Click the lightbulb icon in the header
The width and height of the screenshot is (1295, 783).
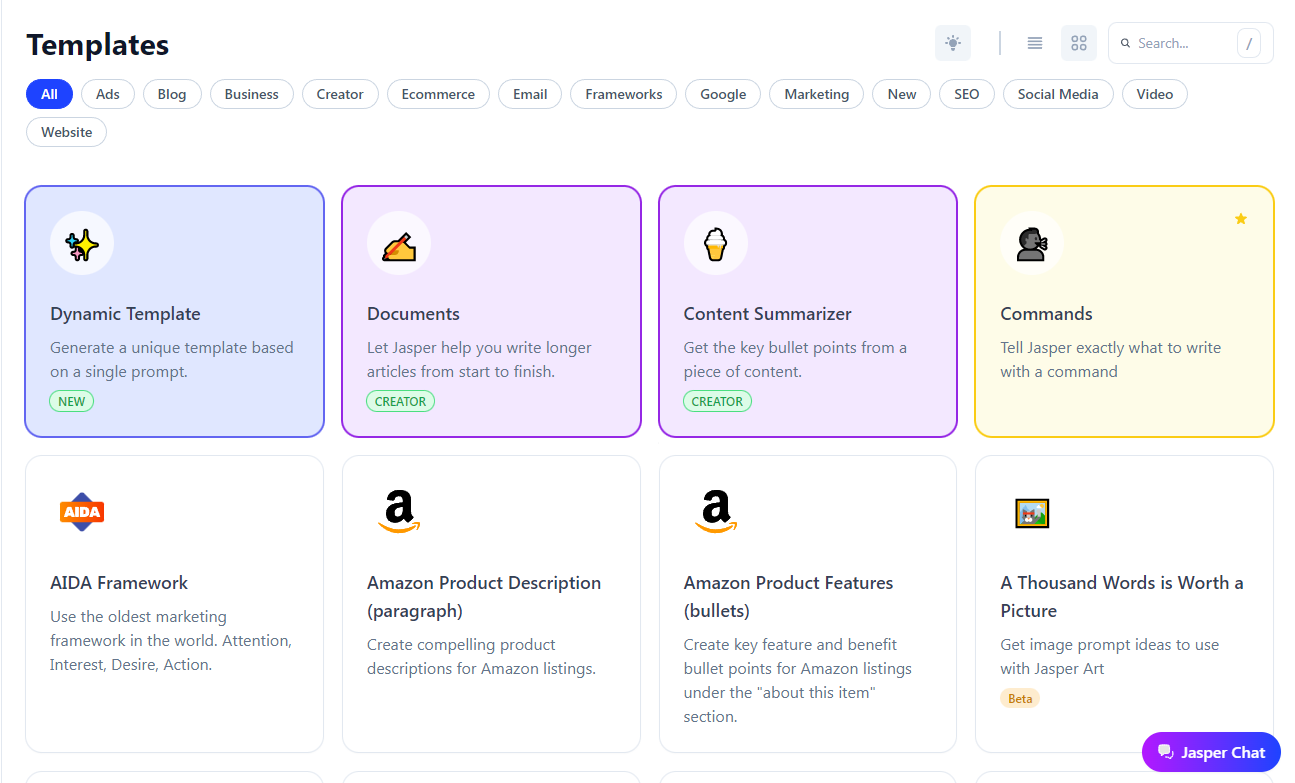(953, 43)
